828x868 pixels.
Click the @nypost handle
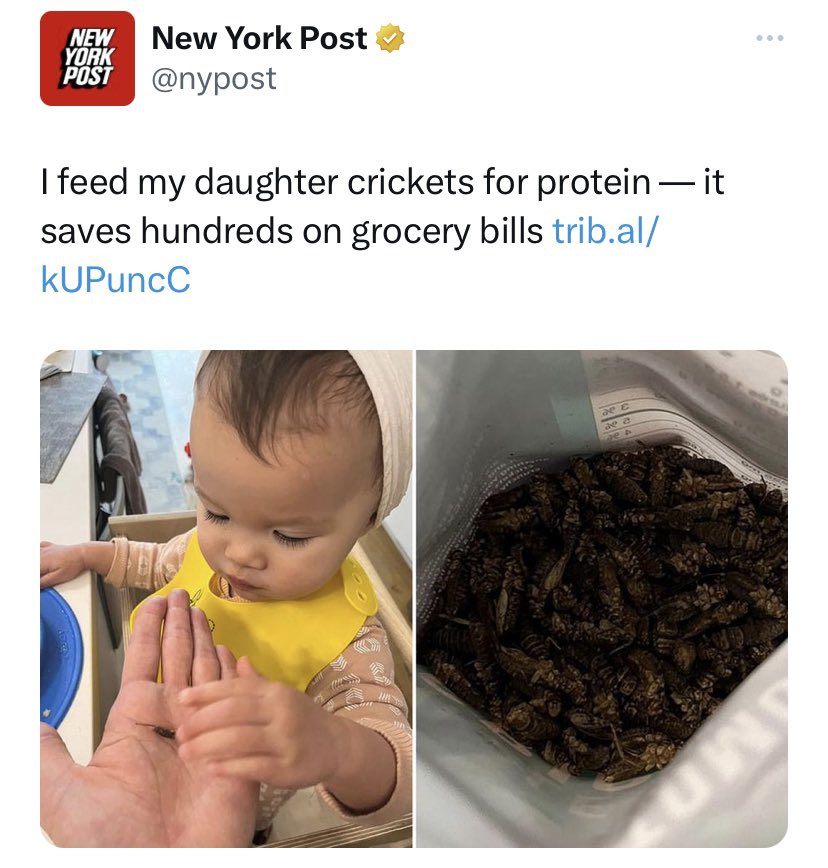pos(213,79)
